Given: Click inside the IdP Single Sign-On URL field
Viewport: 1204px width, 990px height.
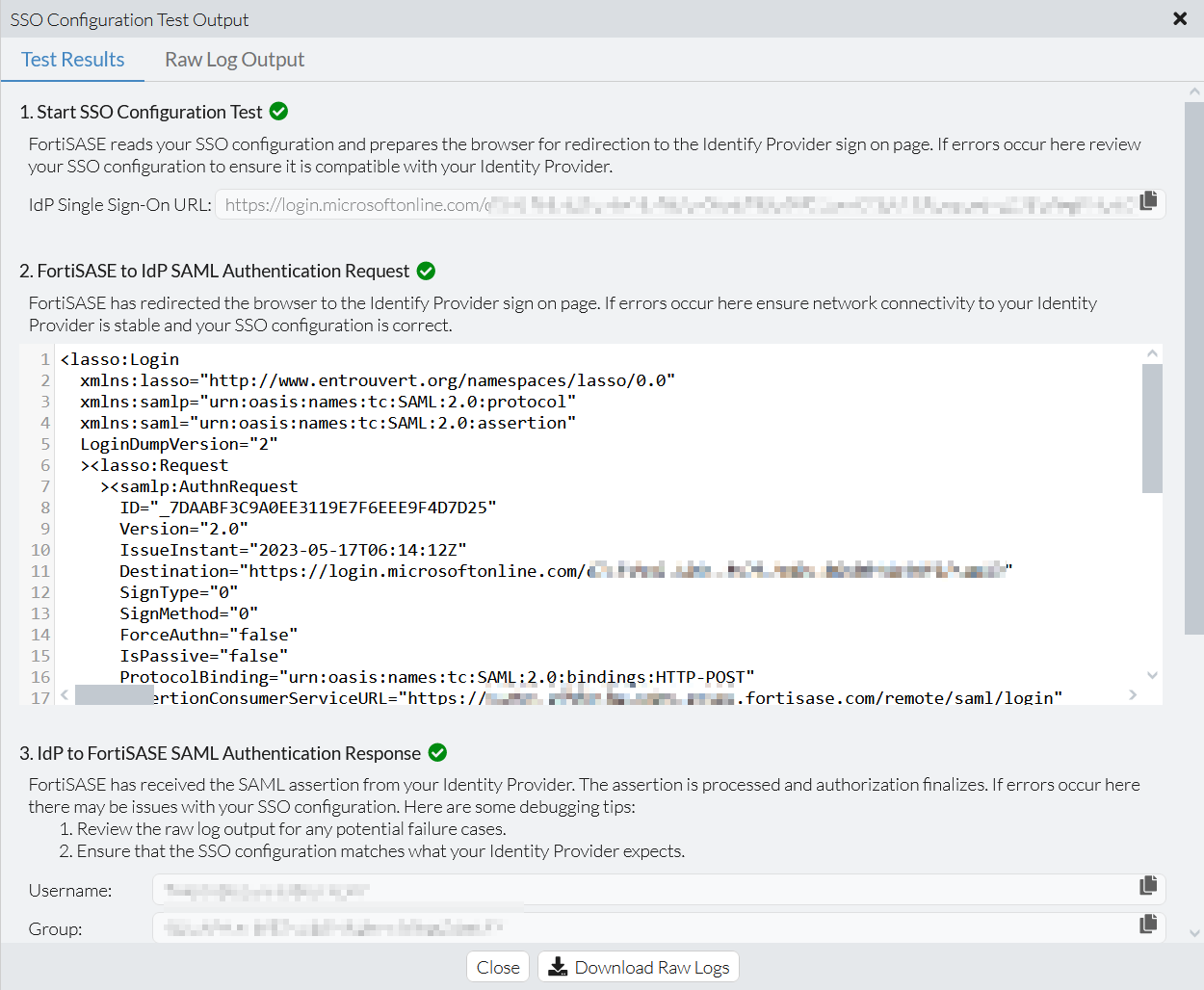Looking at the screenshot, I should (x=674, y=204).
